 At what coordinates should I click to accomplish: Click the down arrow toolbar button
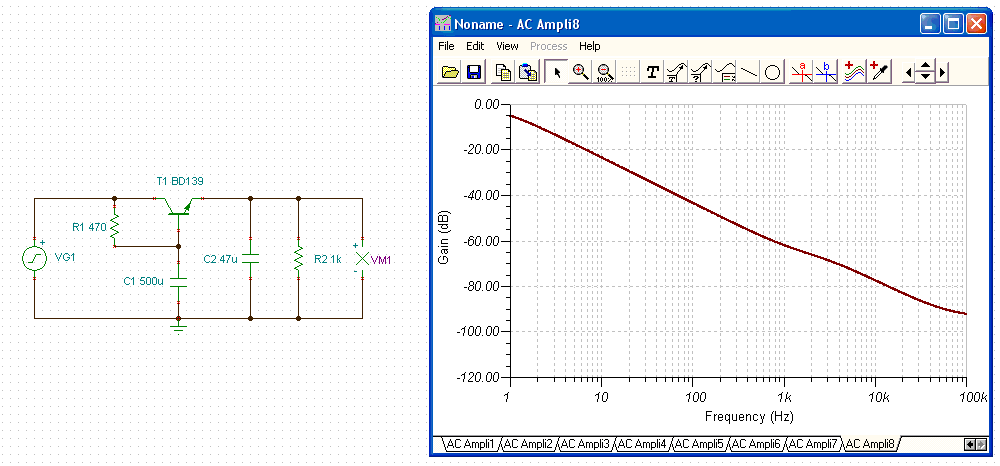pos(925,78)
